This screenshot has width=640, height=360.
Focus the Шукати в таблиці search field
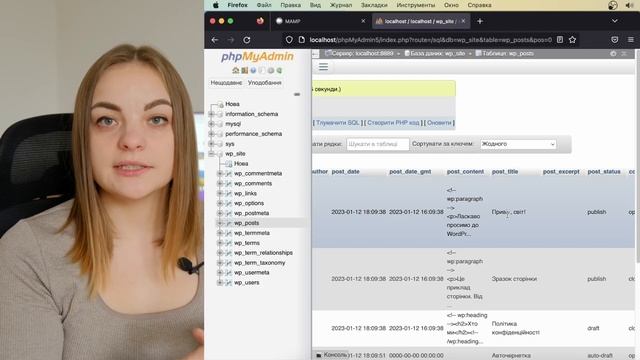378,144
